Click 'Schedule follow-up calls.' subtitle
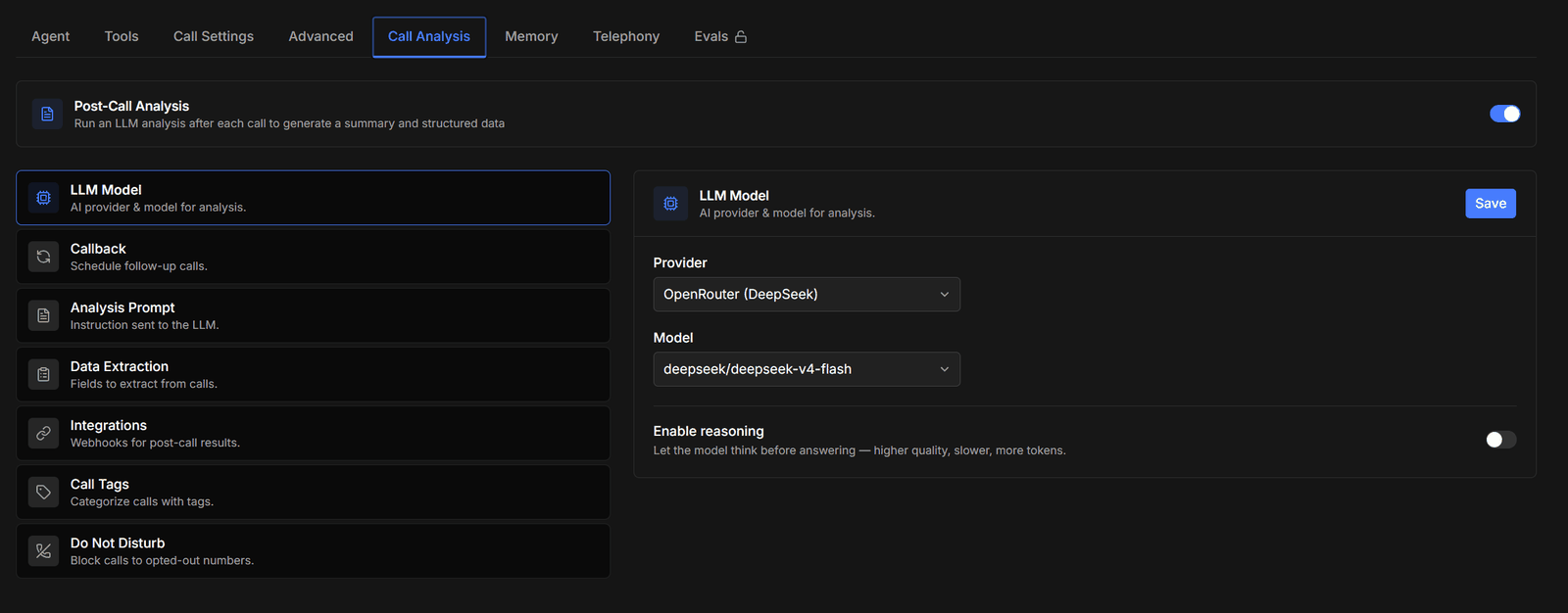 [139, 266]
